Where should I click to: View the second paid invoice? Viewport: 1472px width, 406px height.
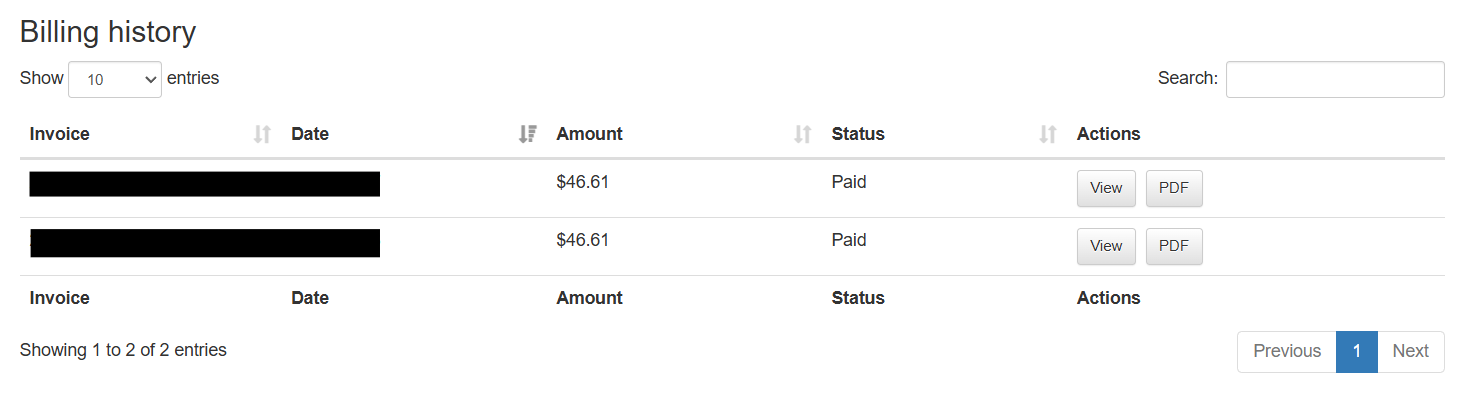coord(1106,246)
